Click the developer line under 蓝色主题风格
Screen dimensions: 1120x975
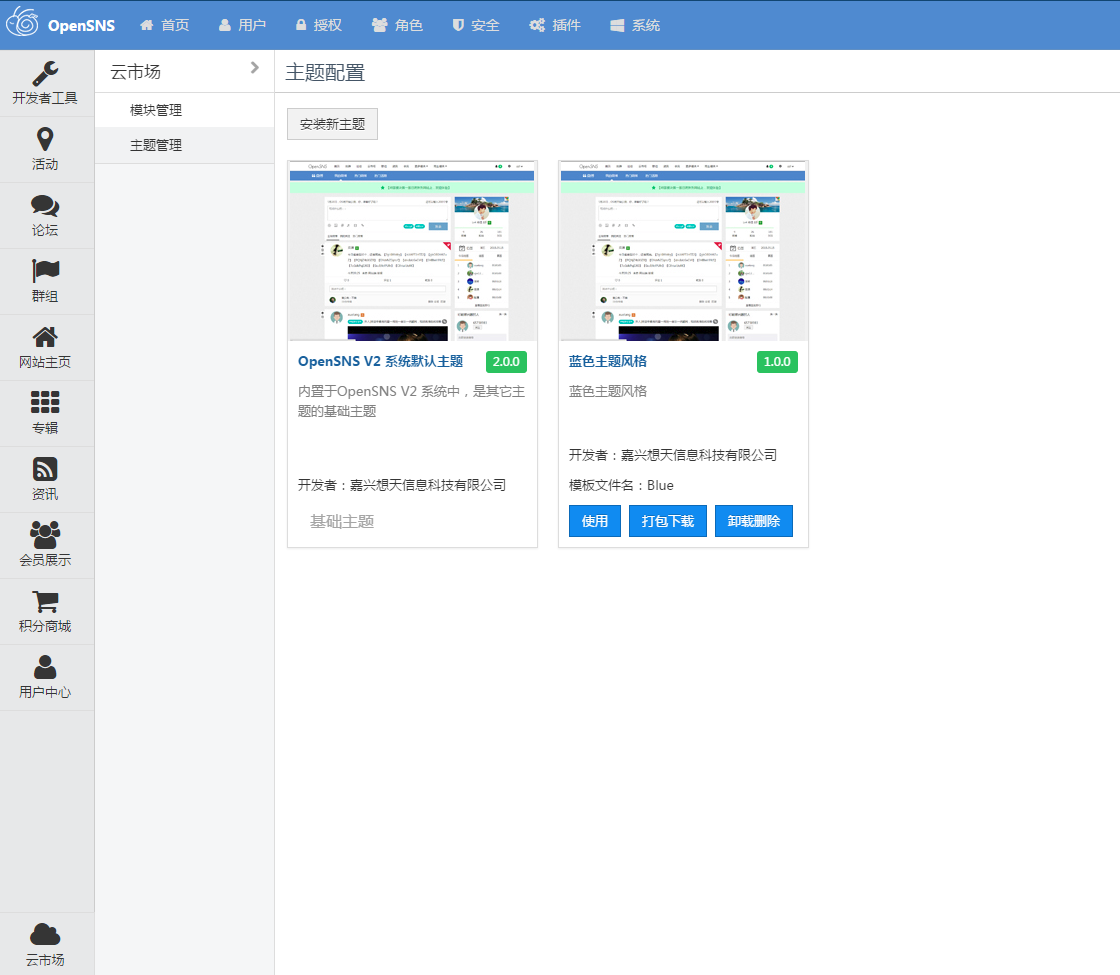click(673, 455)
